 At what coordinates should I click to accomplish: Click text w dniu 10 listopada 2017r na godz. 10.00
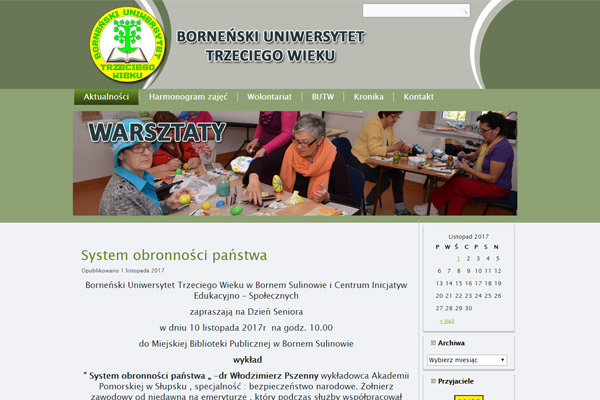[246, 328]
